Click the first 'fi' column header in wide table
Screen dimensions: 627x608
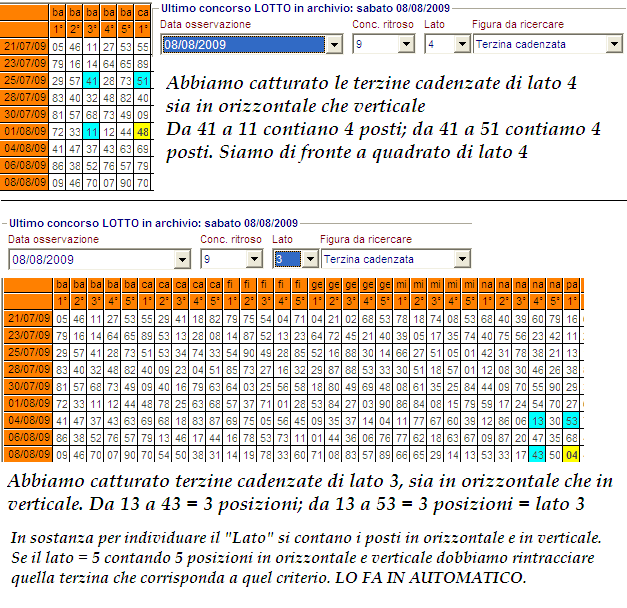(x=231, y=285)
